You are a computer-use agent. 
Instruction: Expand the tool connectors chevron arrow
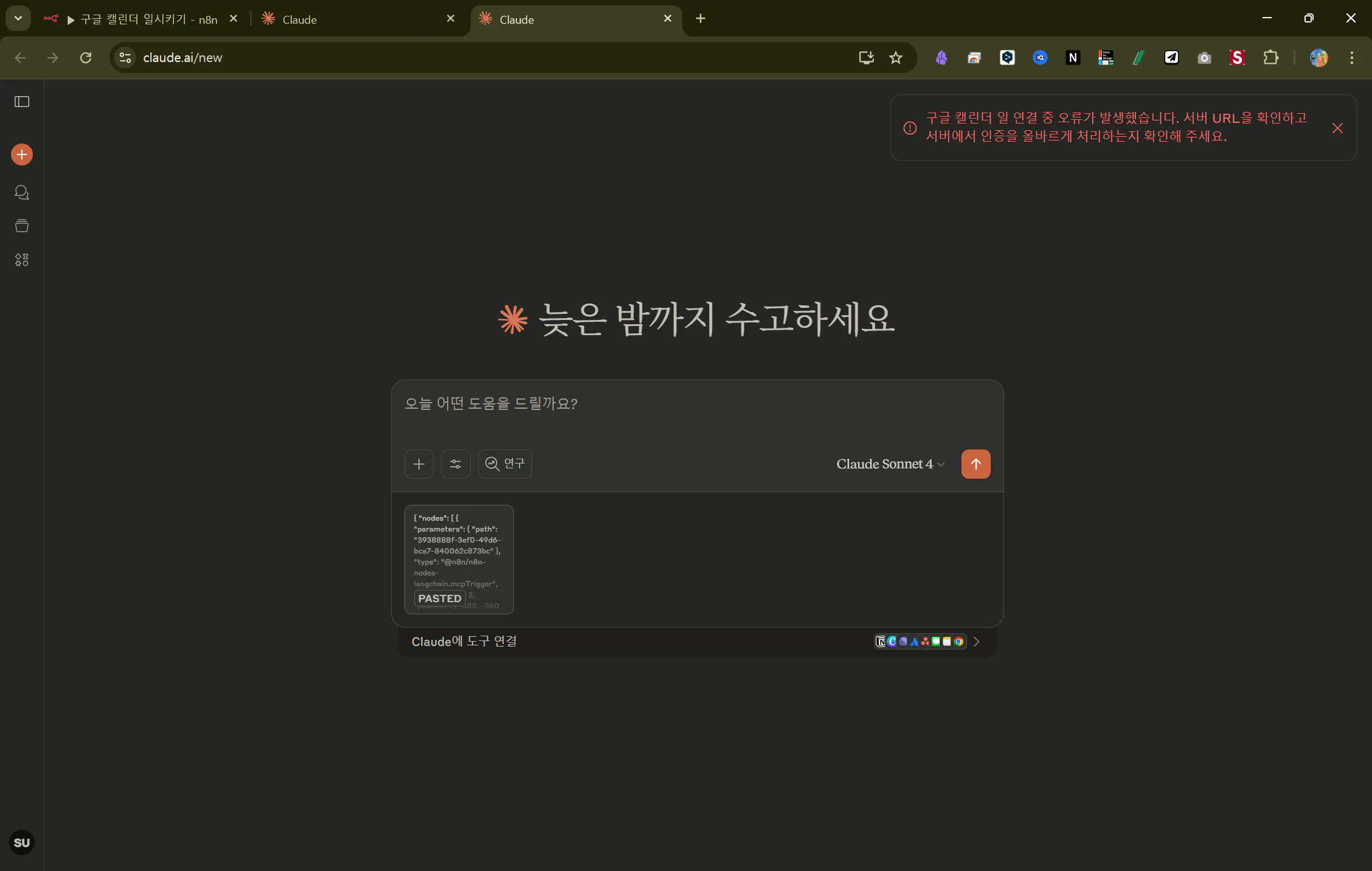[977, 642]
